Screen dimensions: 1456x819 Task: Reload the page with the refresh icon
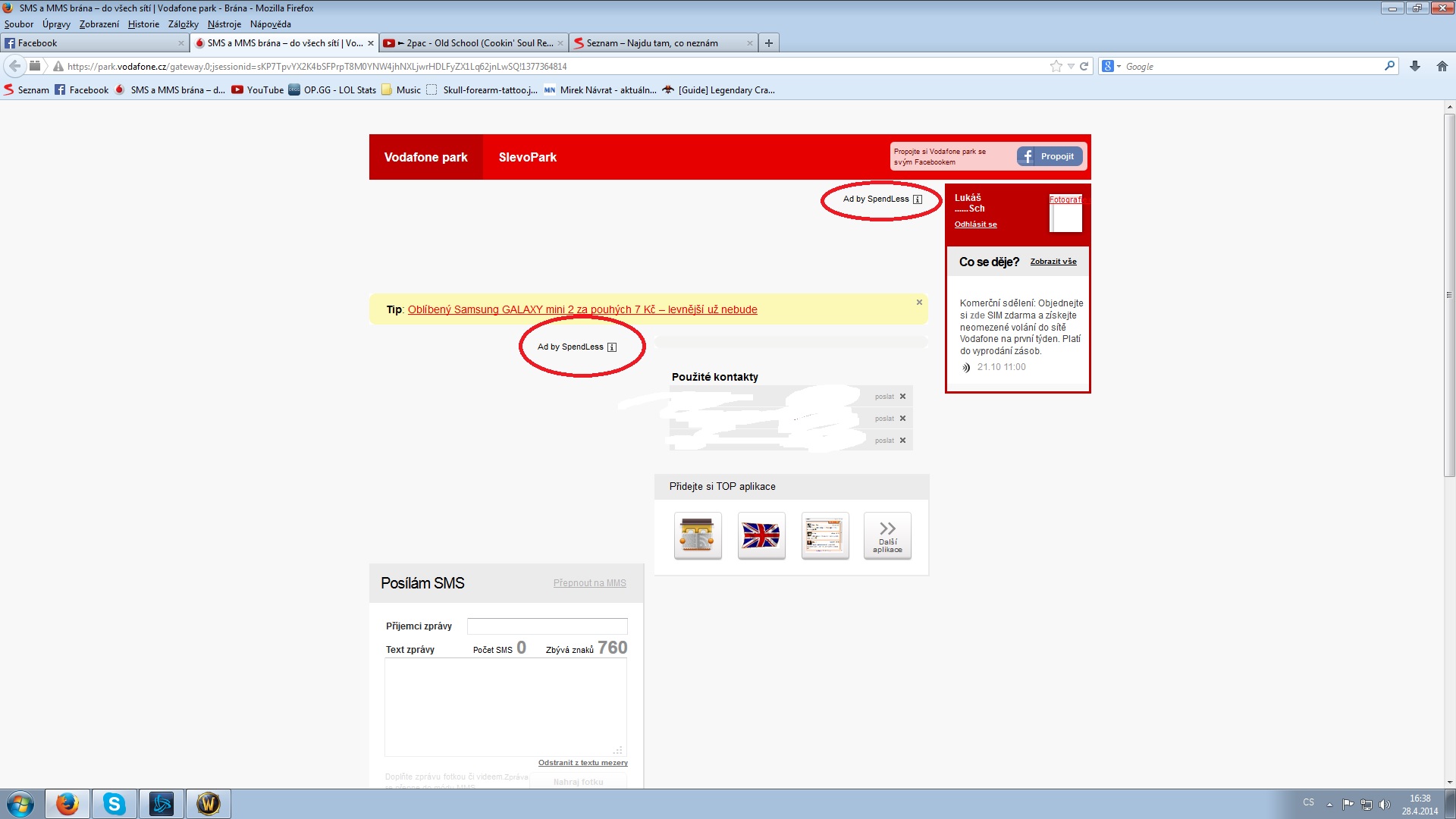coord(1084,66)
